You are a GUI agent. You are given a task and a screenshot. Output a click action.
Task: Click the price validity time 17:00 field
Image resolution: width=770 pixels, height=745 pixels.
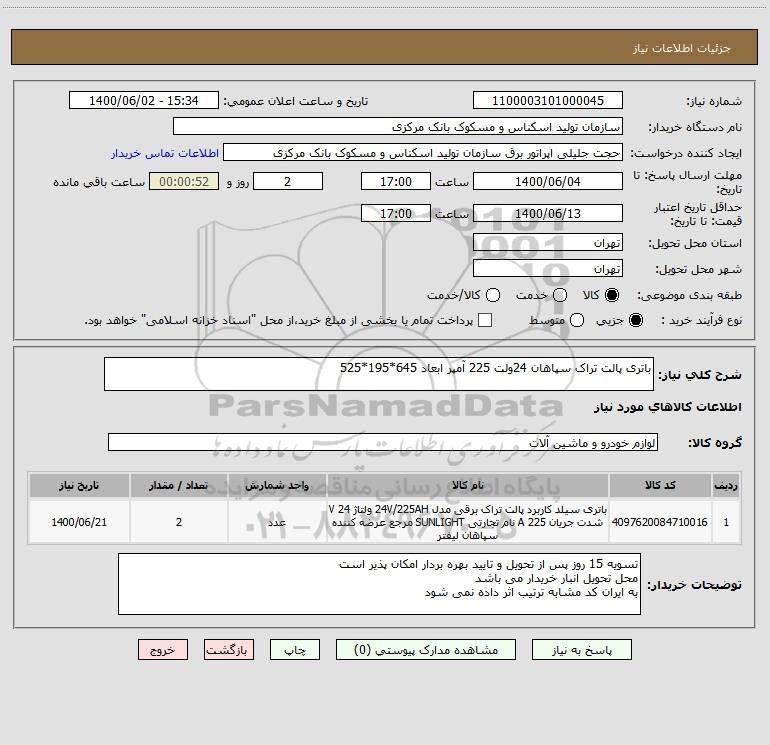click(x=396, y=213)
